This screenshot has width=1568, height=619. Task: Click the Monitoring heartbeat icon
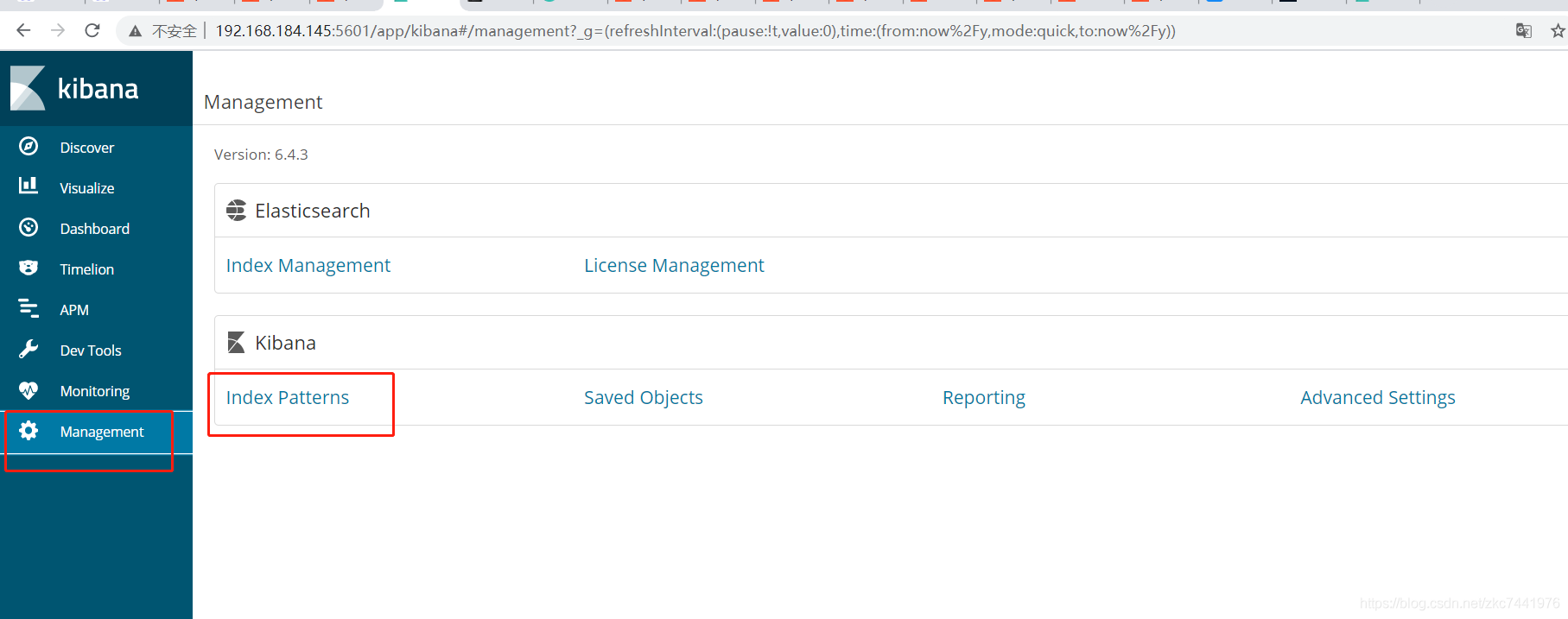(x=29, y=390)
